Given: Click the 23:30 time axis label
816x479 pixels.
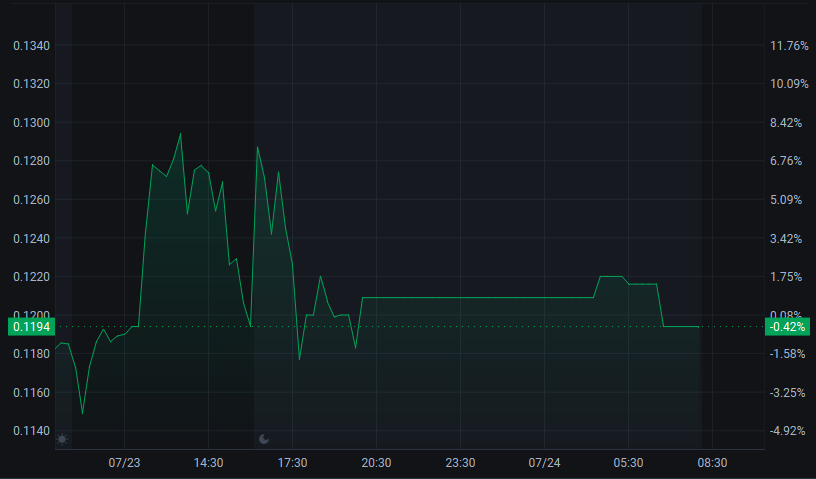Looking at the screenshot, I should tap(460, 463).
